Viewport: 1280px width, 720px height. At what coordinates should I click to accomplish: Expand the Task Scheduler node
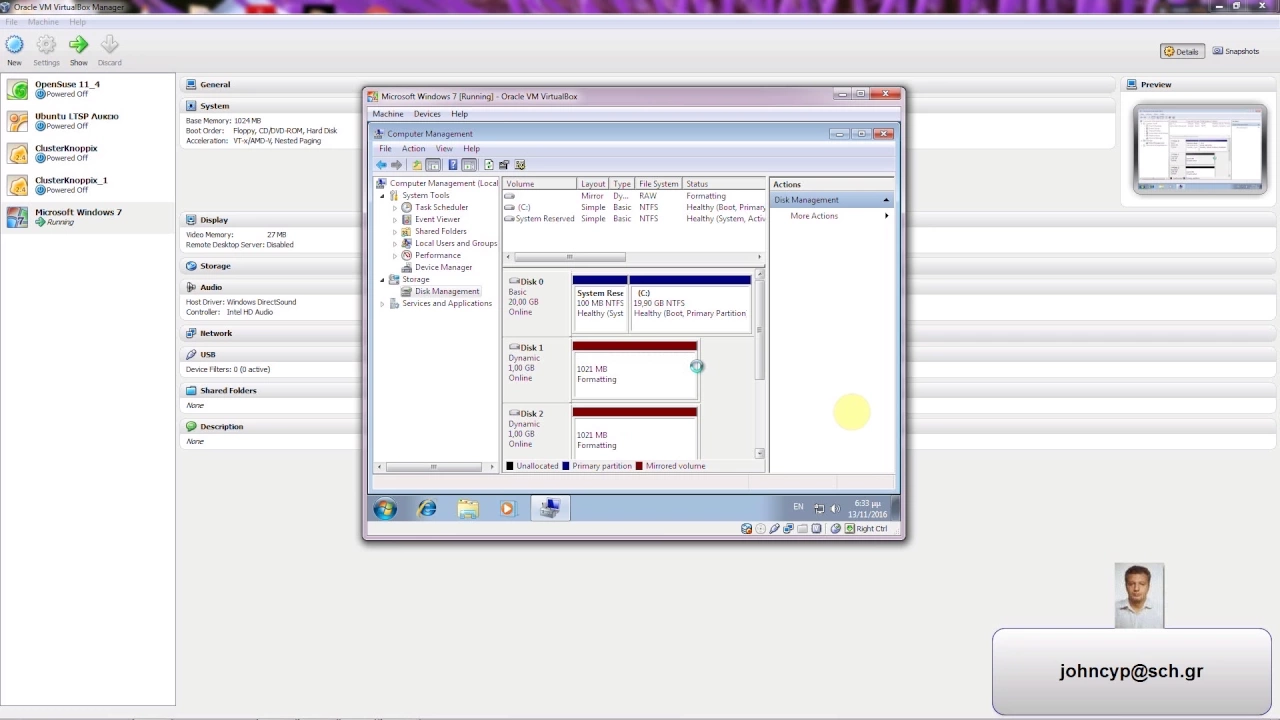pos(394,208)
